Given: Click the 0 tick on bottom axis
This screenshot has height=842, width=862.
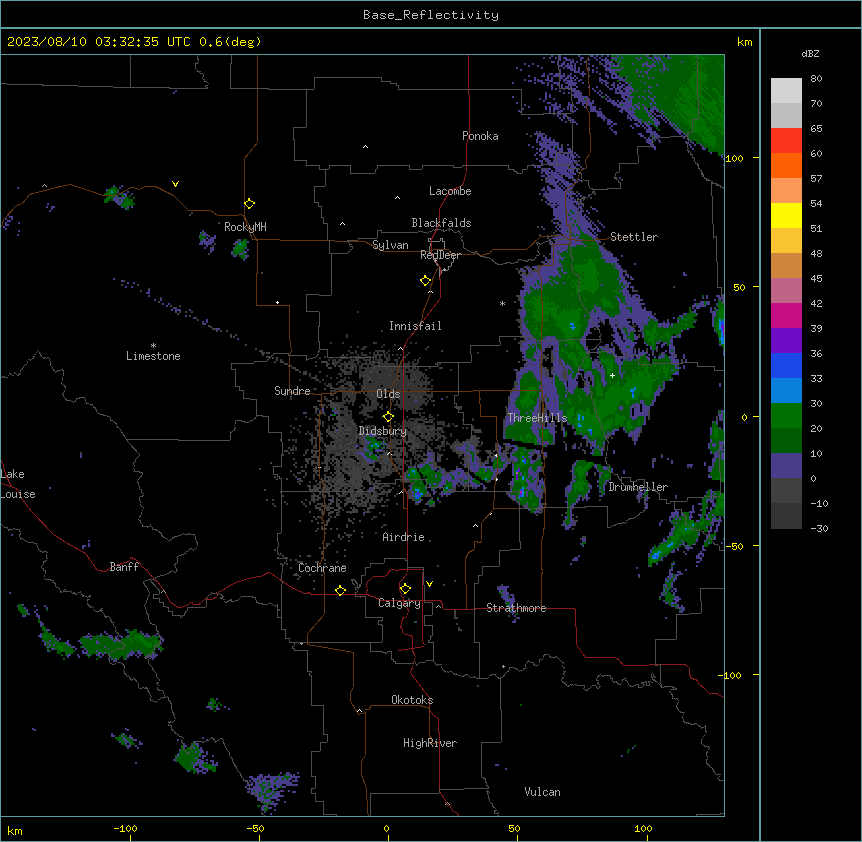Looking at the screenshot, I should pos(386,828).
